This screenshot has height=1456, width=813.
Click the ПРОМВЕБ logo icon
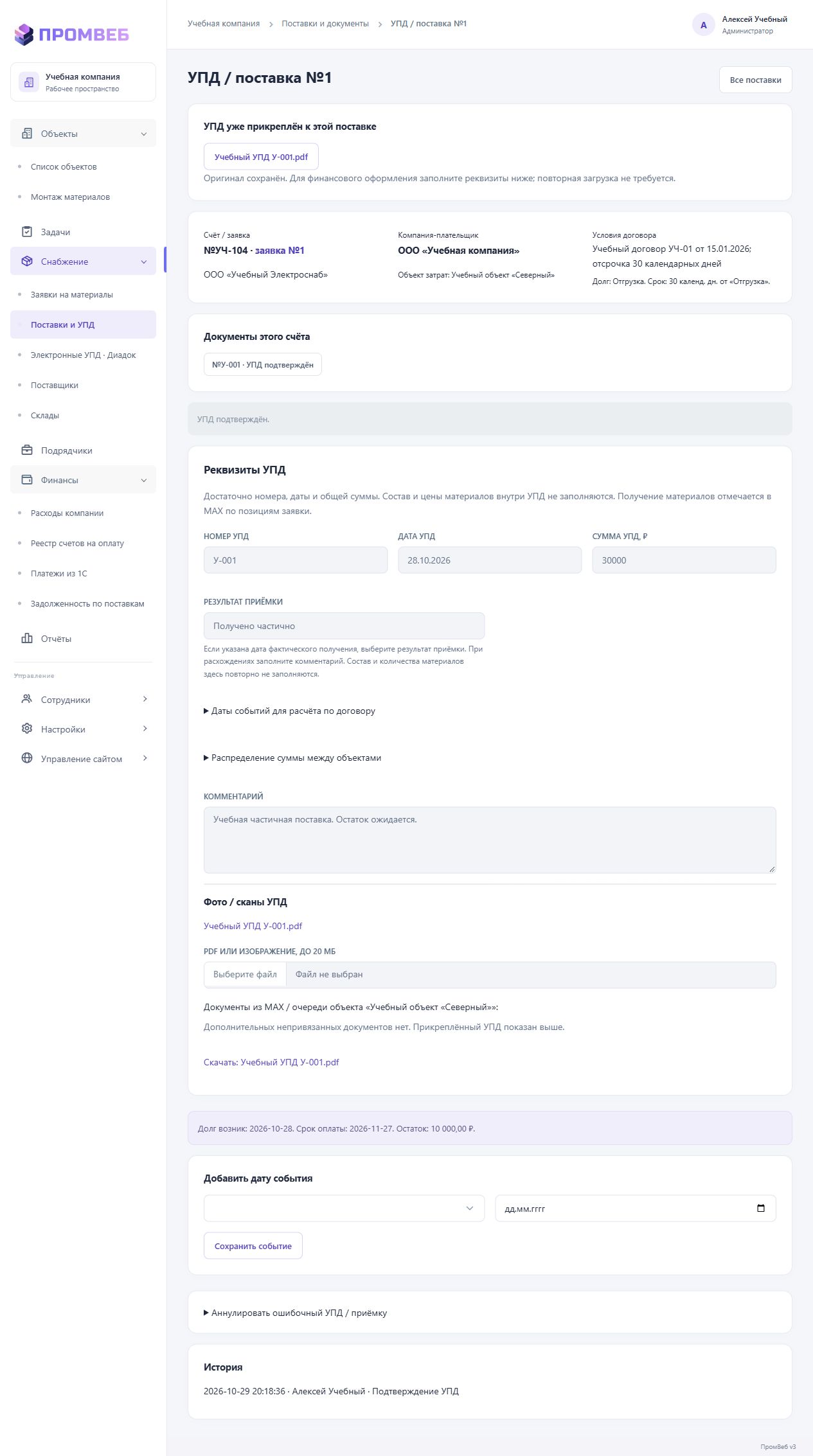click(24, 35)
